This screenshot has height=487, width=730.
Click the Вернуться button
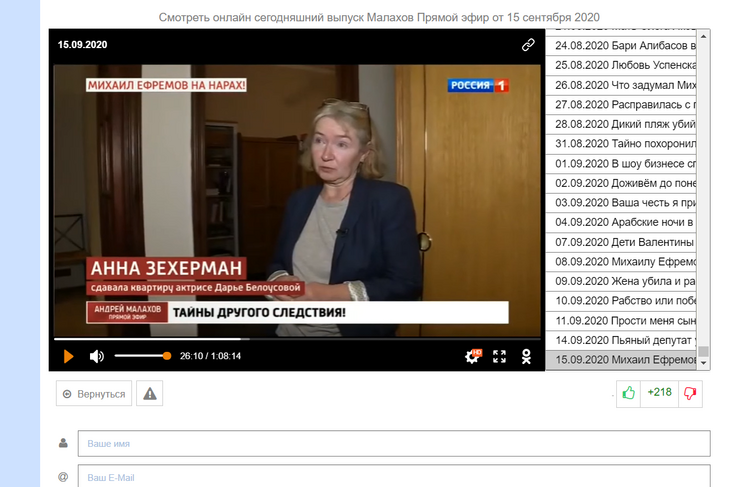coord(94,394)
